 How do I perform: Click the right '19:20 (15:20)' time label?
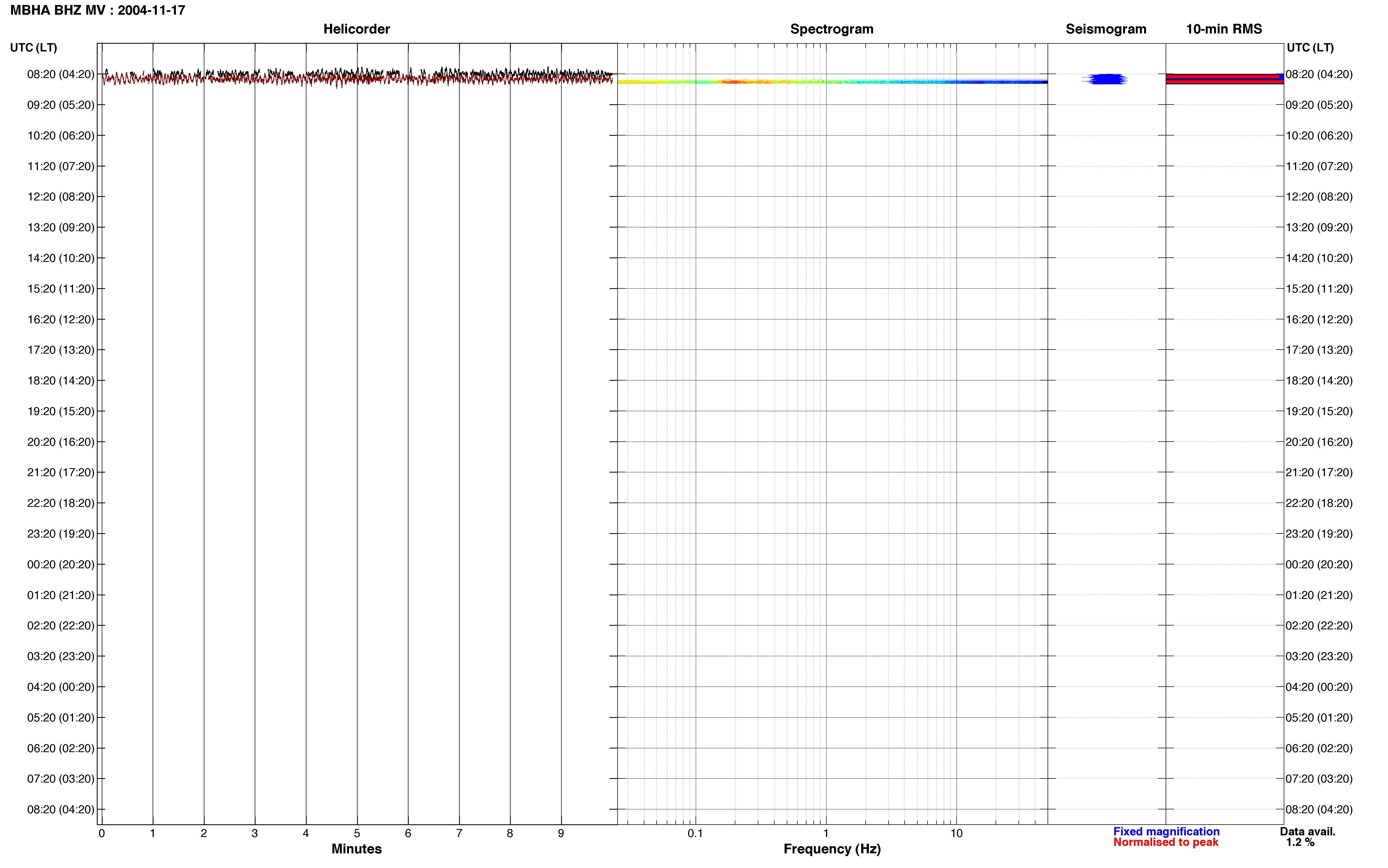(1319, 411)
